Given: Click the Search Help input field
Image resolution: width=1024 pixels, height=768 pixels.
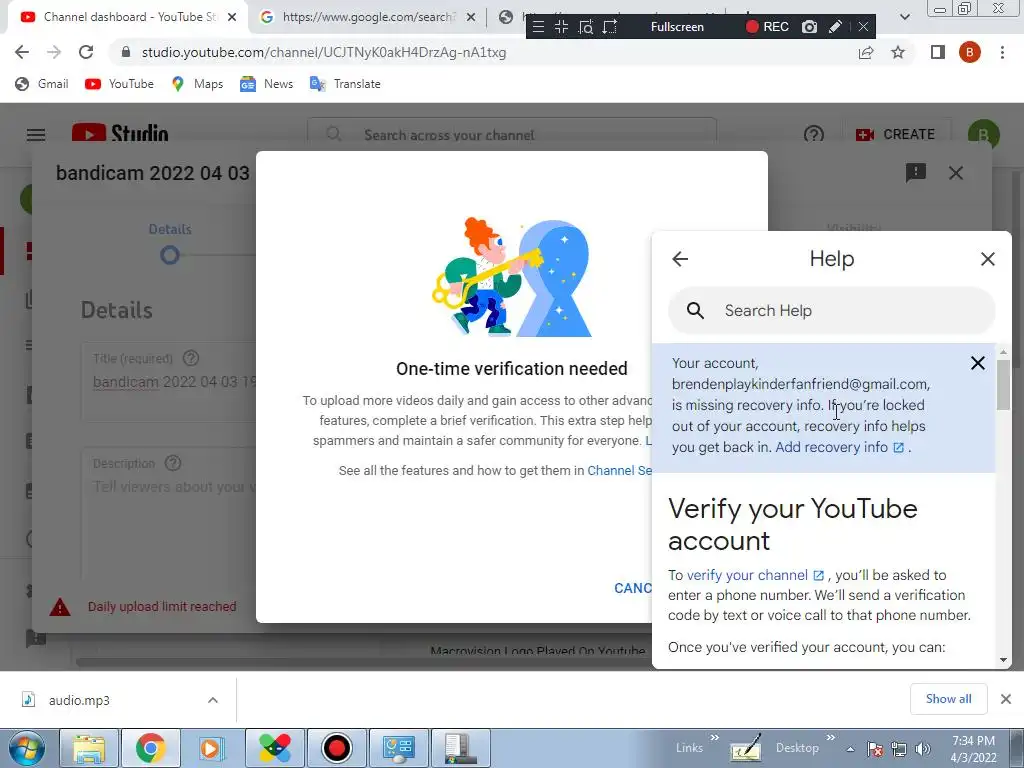Looking at the screenshot, I should [x=831, y=310].
